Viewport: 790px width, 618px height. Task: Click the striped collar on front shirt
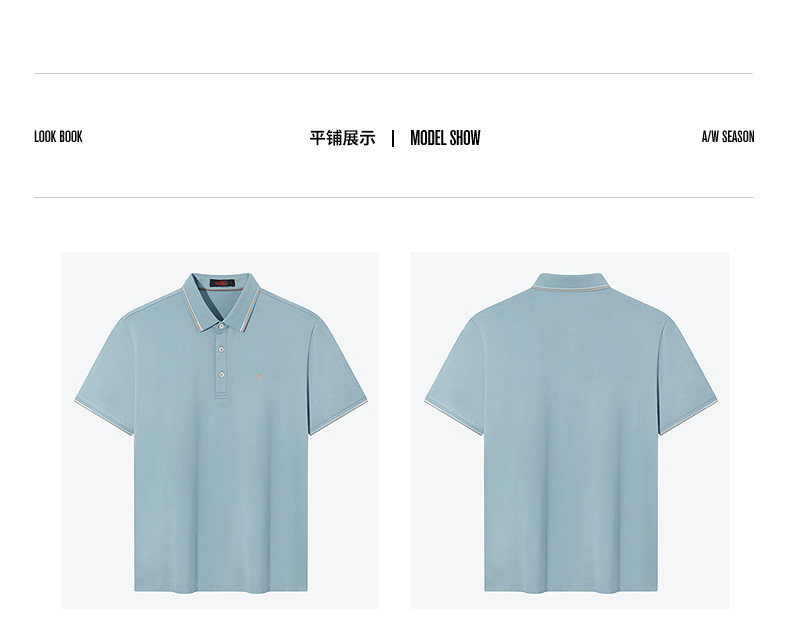tap(221, 302)
